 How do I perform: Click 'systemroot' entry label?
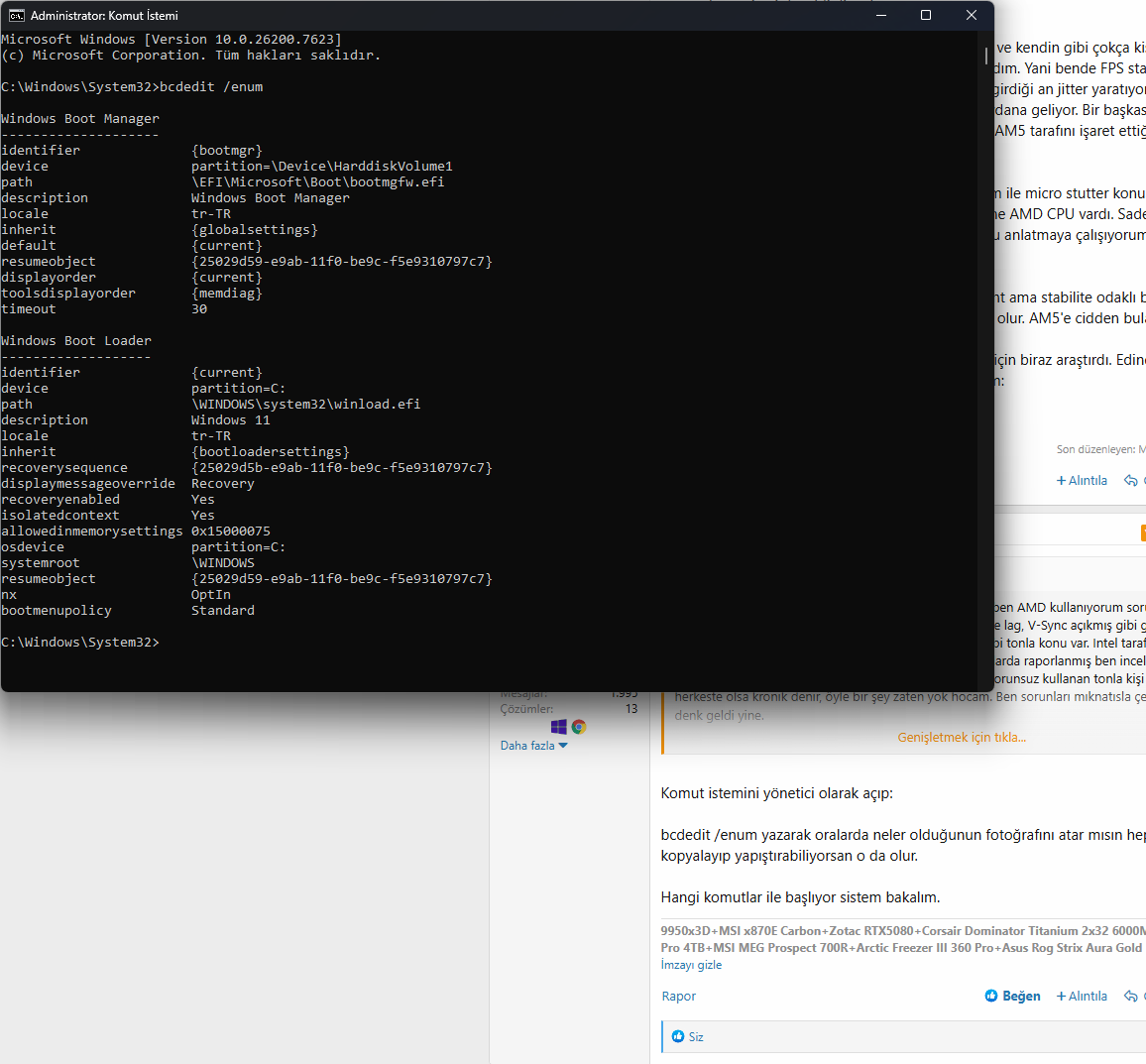click(x=41, y=563)
